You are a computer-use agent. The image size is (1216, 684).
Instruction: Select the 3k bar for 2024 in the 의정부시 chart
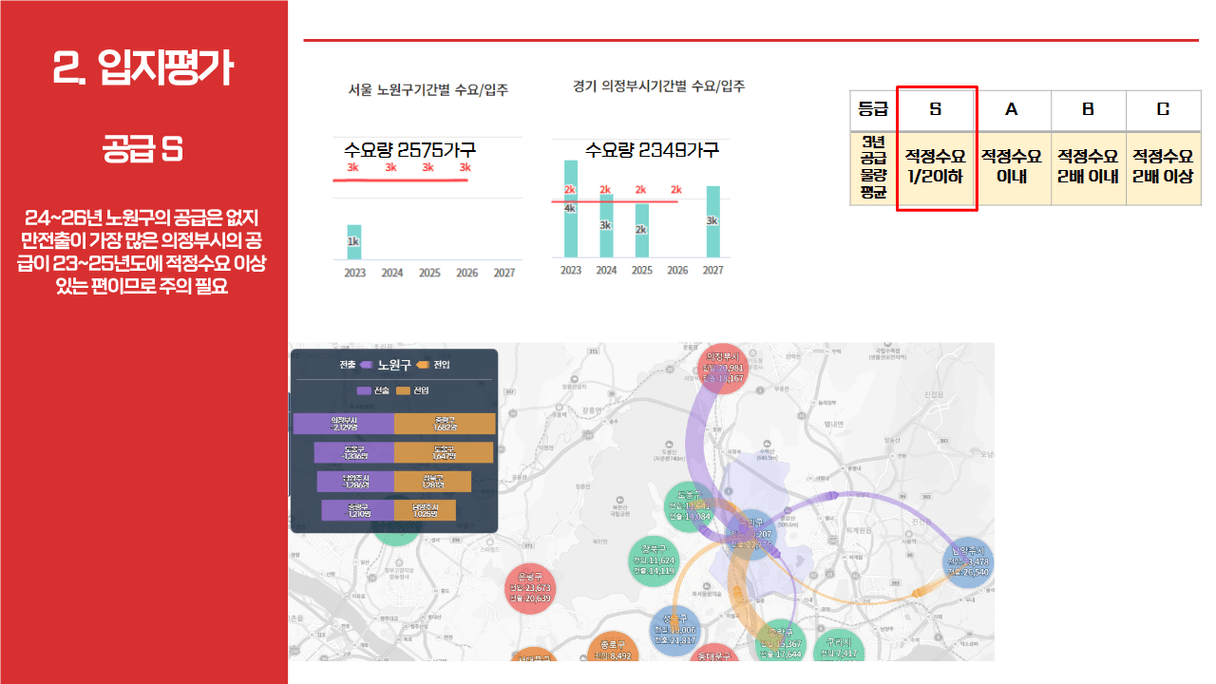(606, 226)
